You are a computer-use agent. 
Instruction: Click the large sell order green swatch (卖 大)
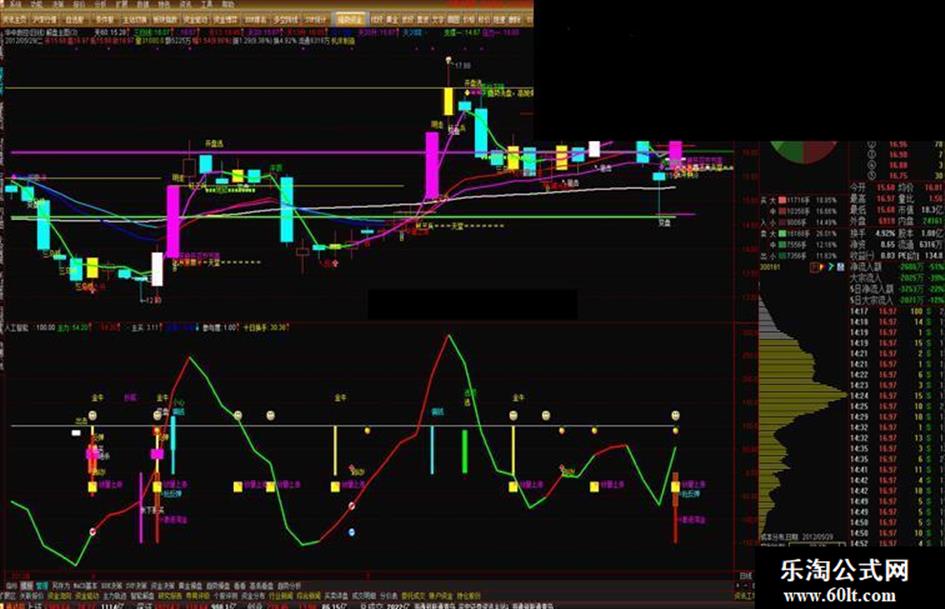782,233
